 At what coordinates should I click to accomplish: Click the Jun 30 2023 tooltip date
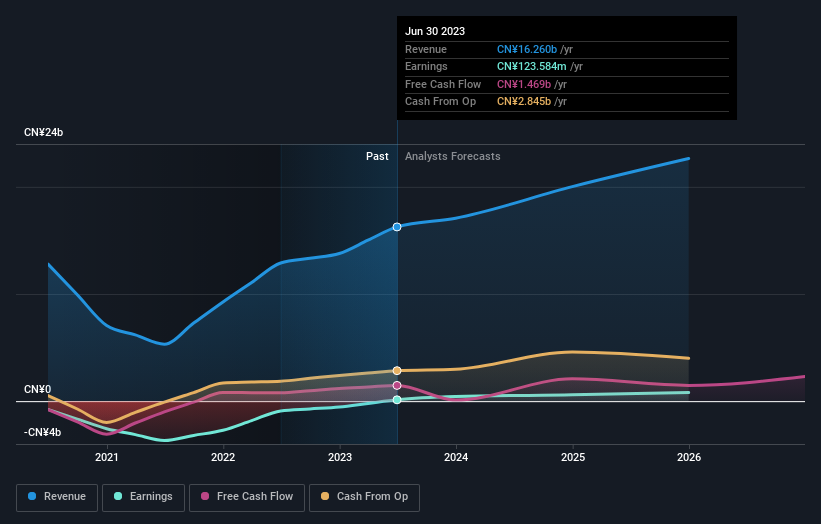tap(435, 31)
